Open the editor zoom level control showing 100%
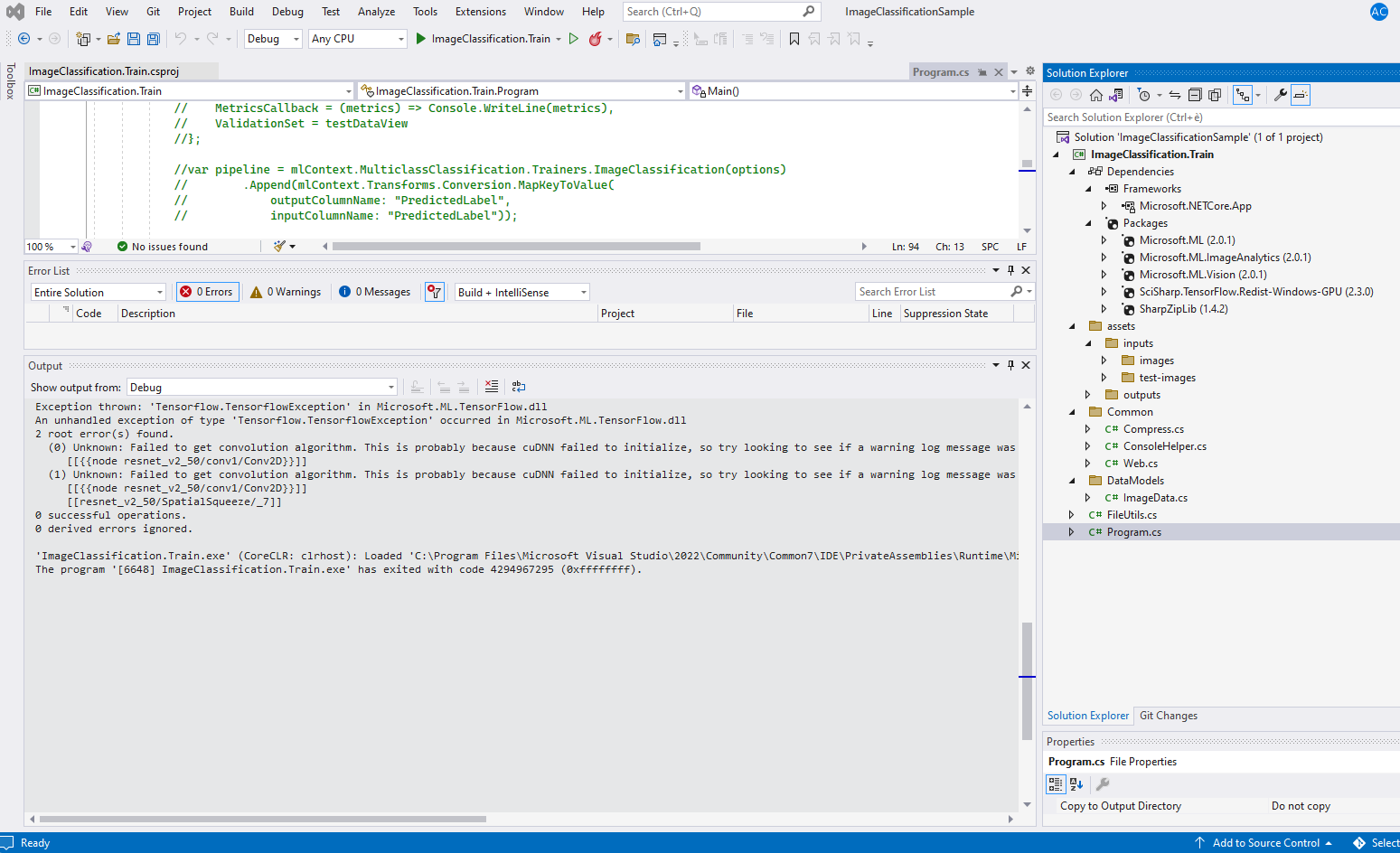Viewport: 1400px width, 853px height. coord(51,246)
